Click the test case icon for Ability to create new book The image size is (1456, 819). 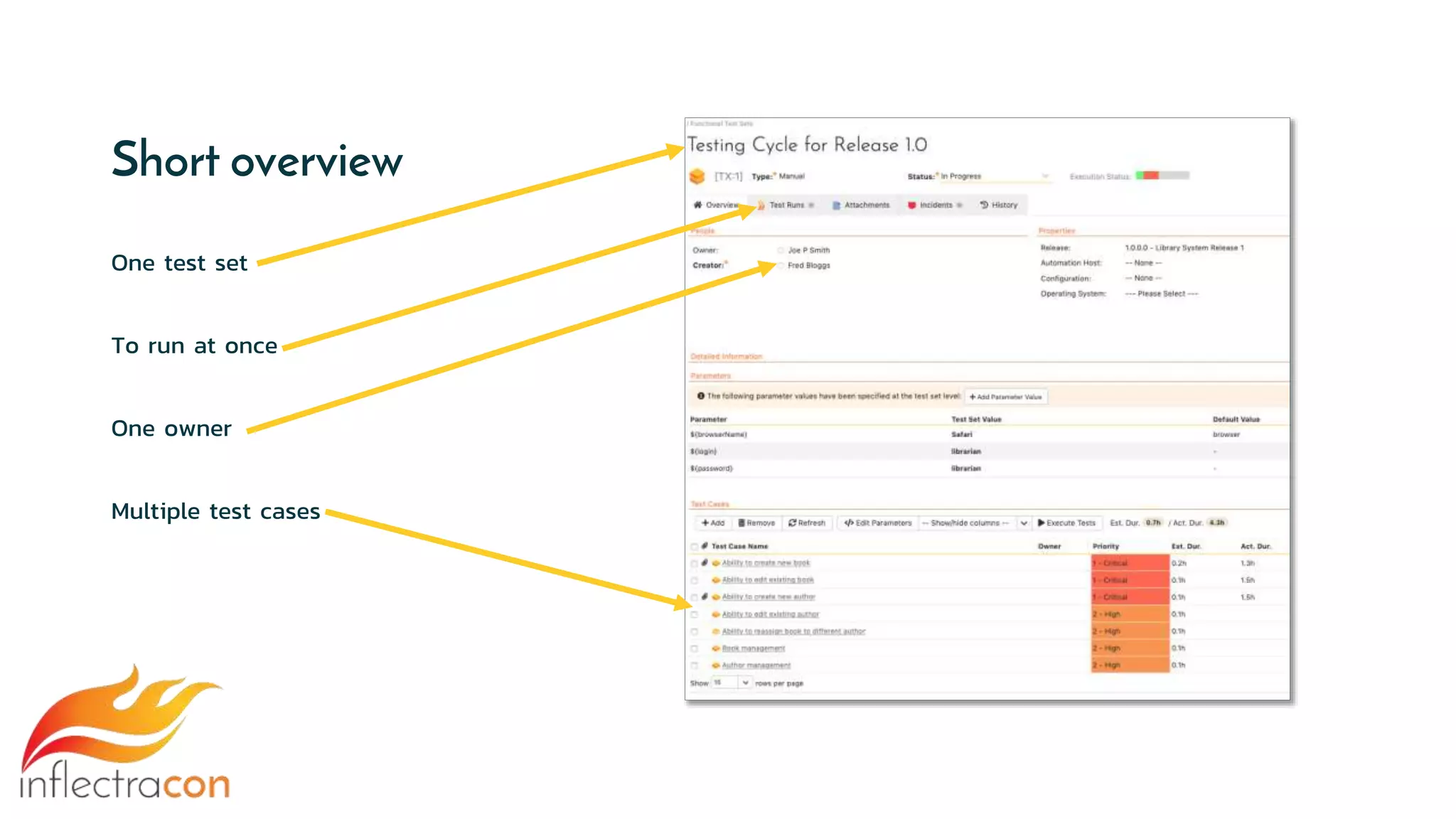point(716,563)
